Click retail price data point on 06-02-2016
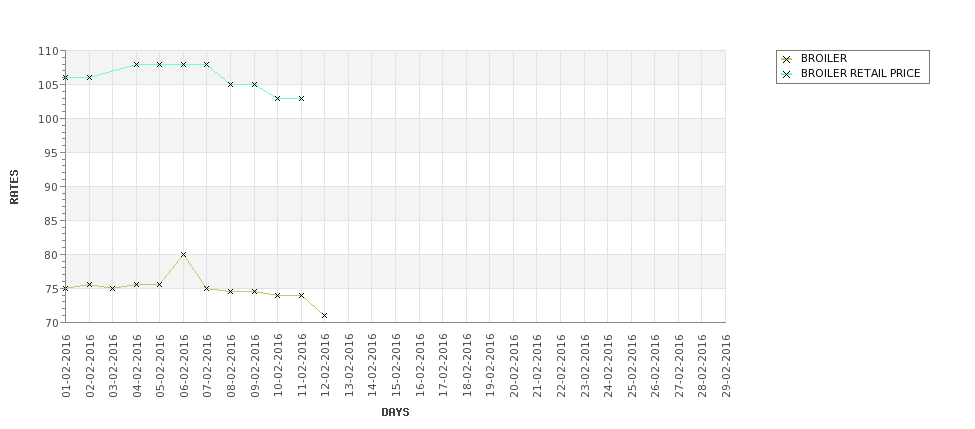 click(183, 64)
